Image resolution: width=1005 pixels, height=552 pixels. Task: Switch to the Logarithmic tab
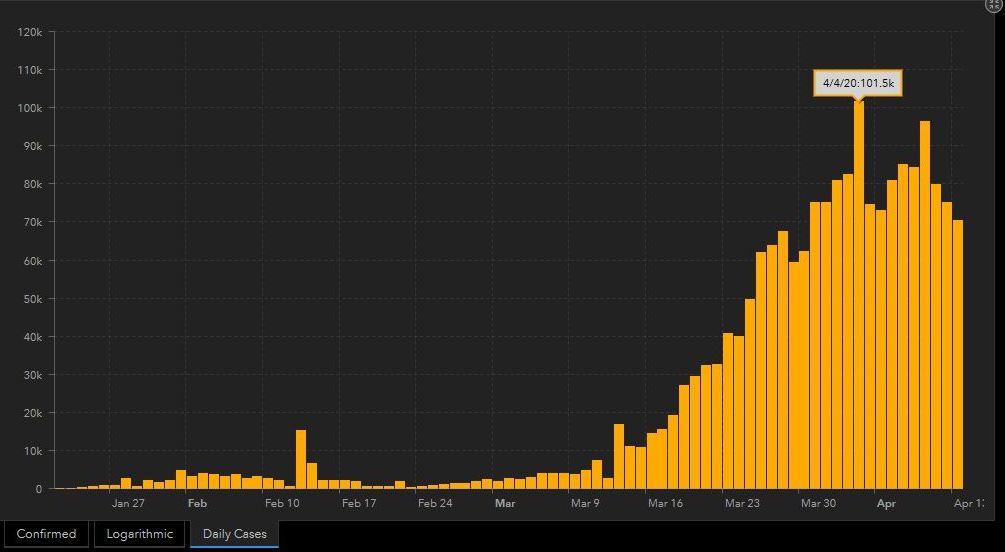pyautogui.click(x=140, y=534)
